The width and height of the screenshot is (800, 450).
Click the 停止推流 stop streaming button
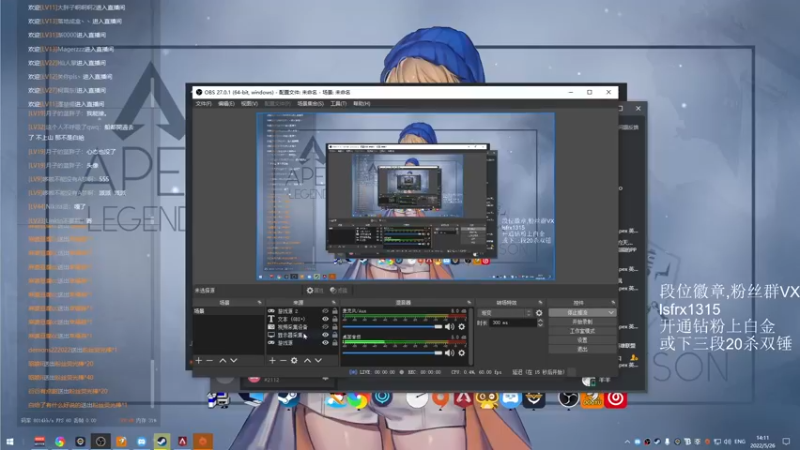click(582, 312)
